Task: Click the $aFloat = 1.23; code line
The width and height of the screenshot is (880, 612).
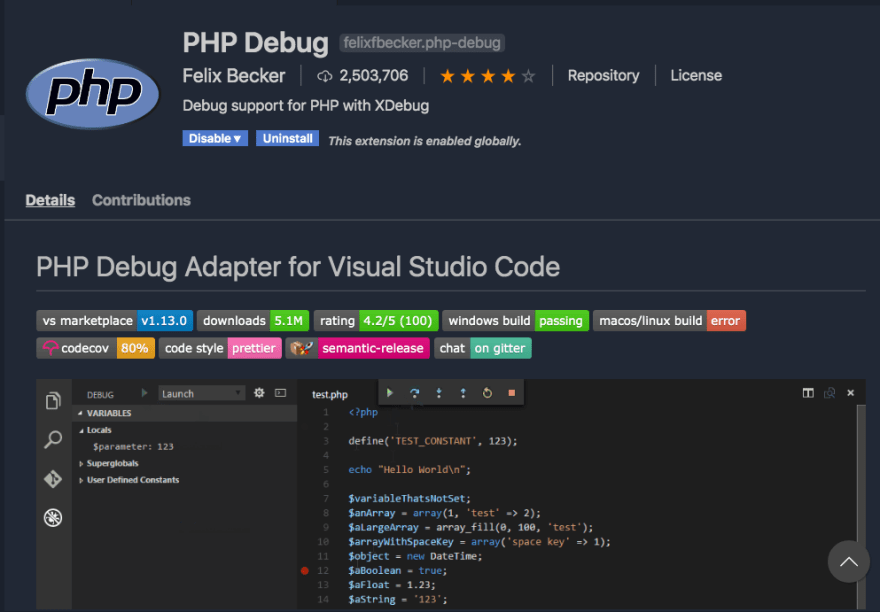Action: pyautogui.click(x=392, y=584)
